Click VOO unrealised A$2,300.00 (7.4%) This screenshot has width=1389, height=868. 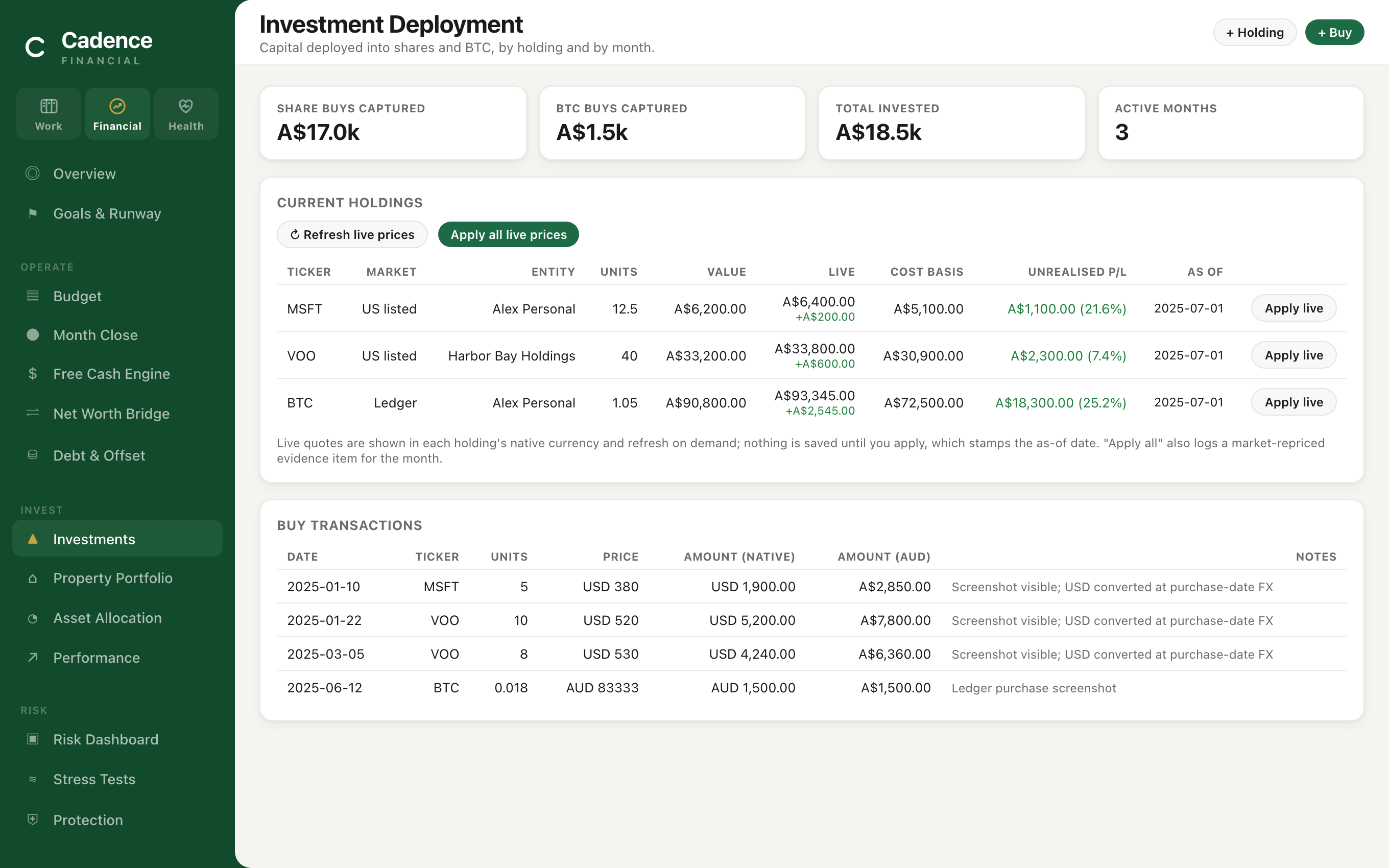[x=1068, y=356]
